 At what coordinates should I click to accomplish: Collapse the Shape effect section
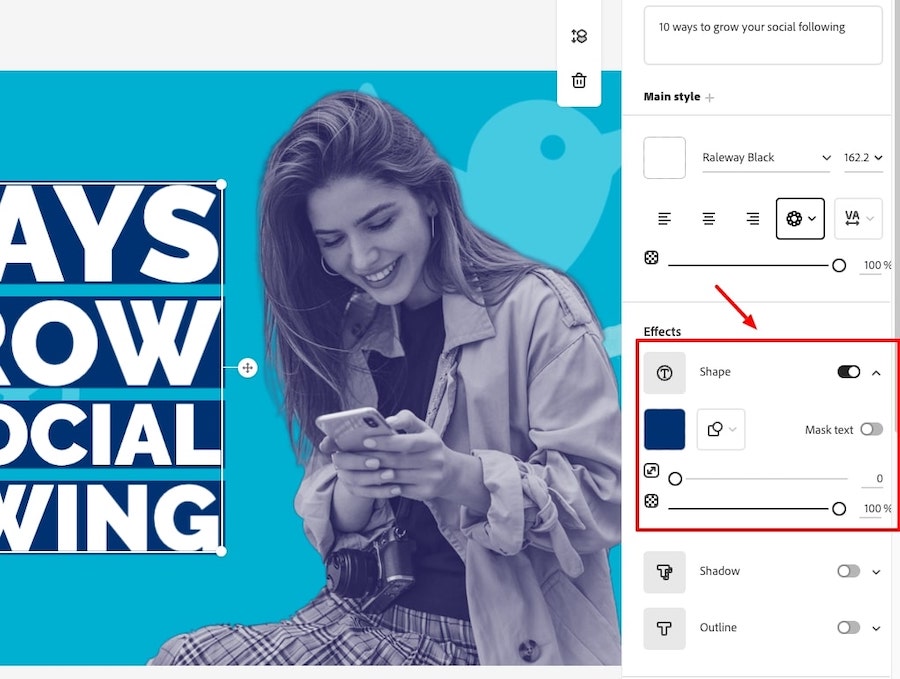click(876, 373)
